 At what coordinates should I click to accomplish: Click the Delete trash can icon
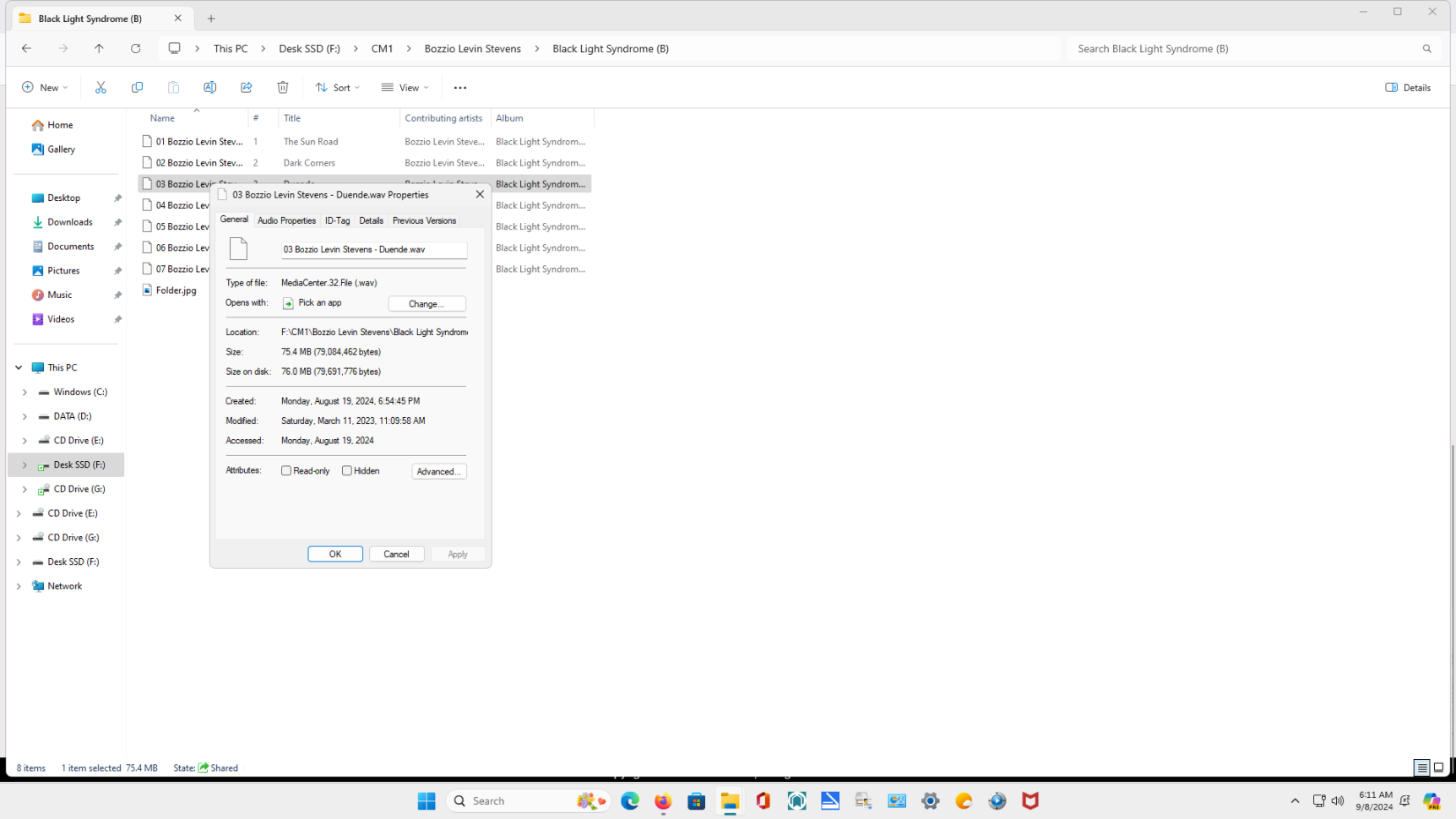283,88
